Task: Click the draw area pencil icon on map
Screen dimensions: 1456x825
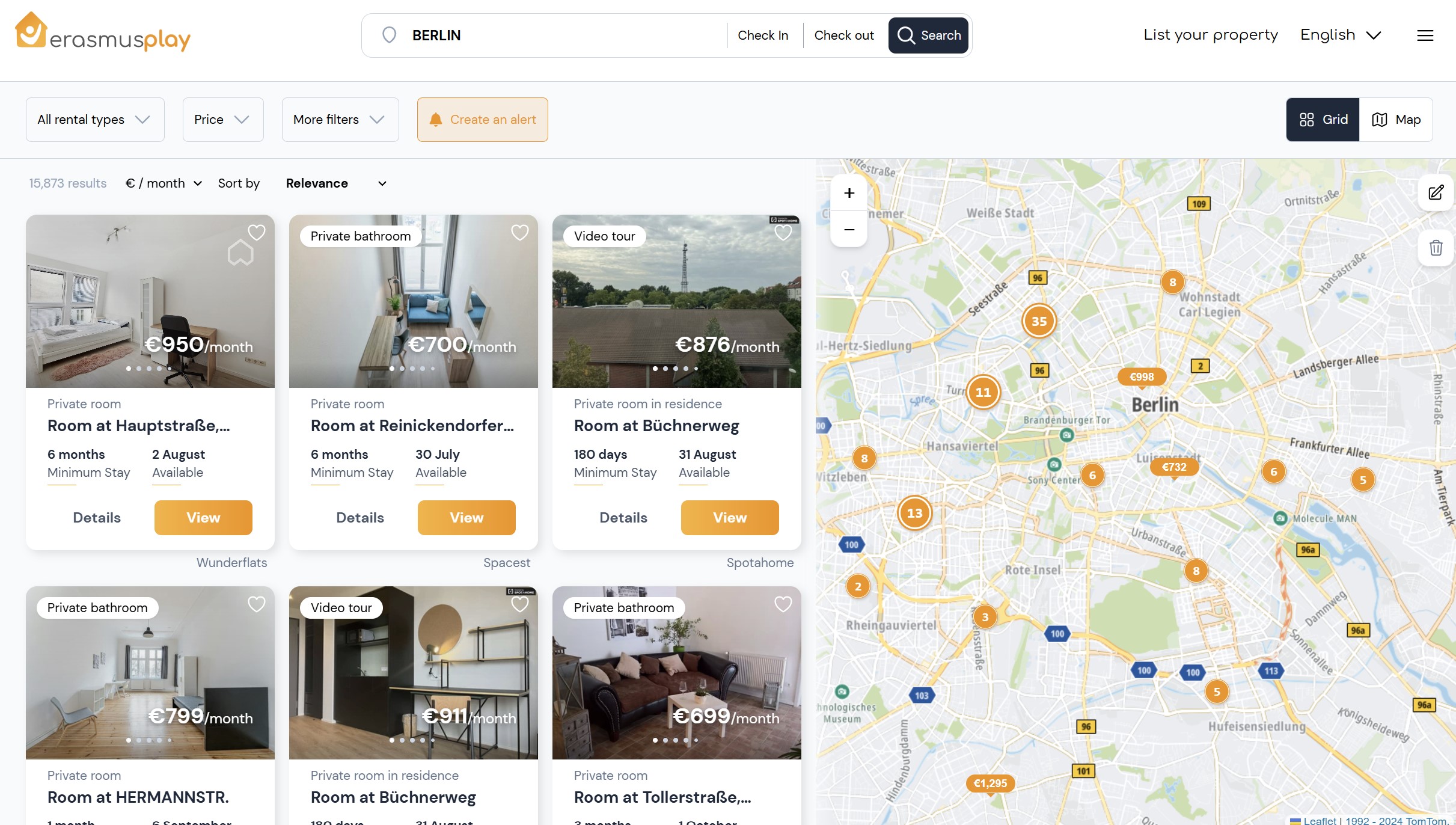Action: pyautogui.click(x=1436, y=192)
